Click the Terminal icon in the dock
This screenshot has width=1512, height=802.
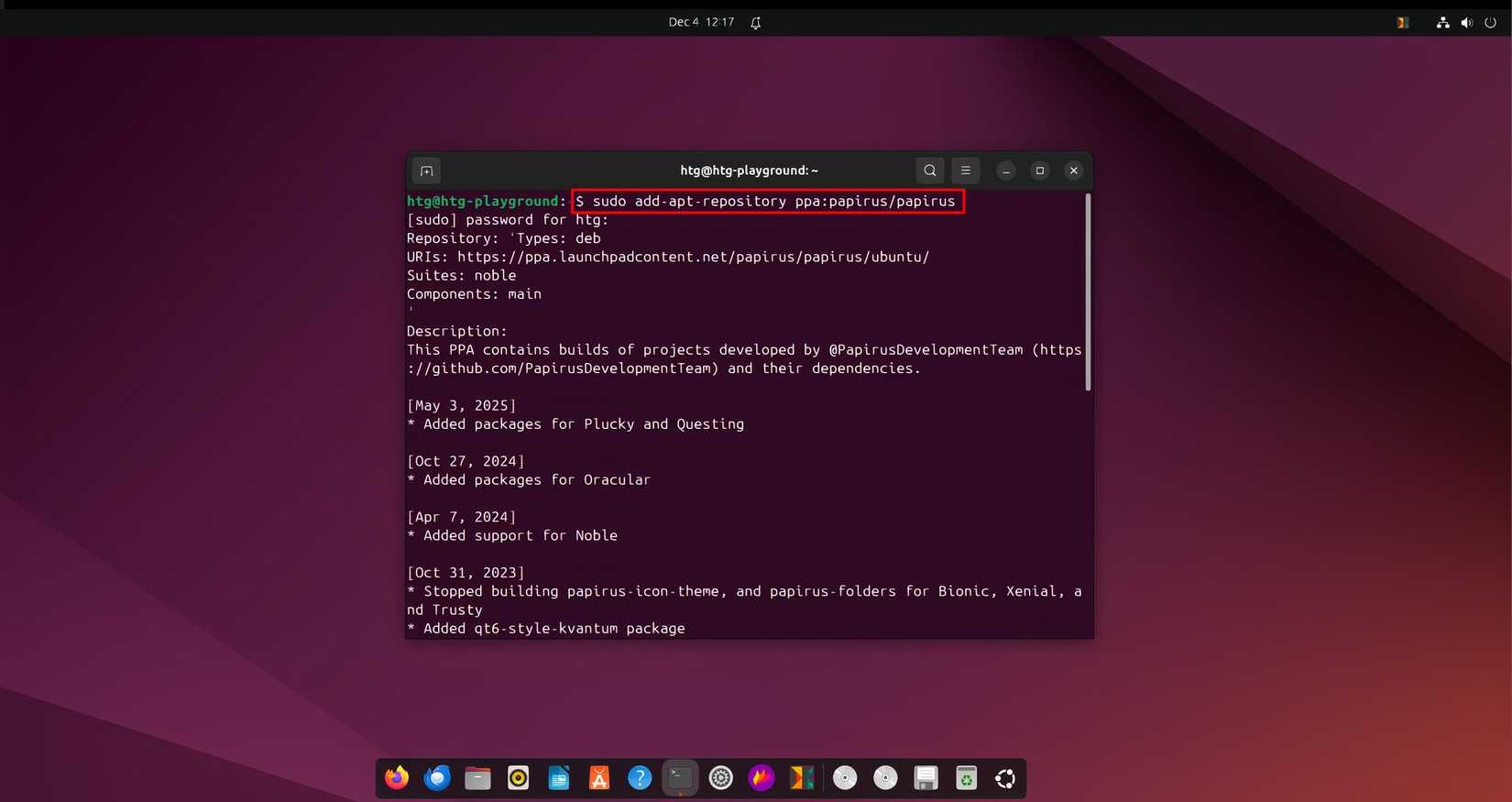click(x=680, y=778)
